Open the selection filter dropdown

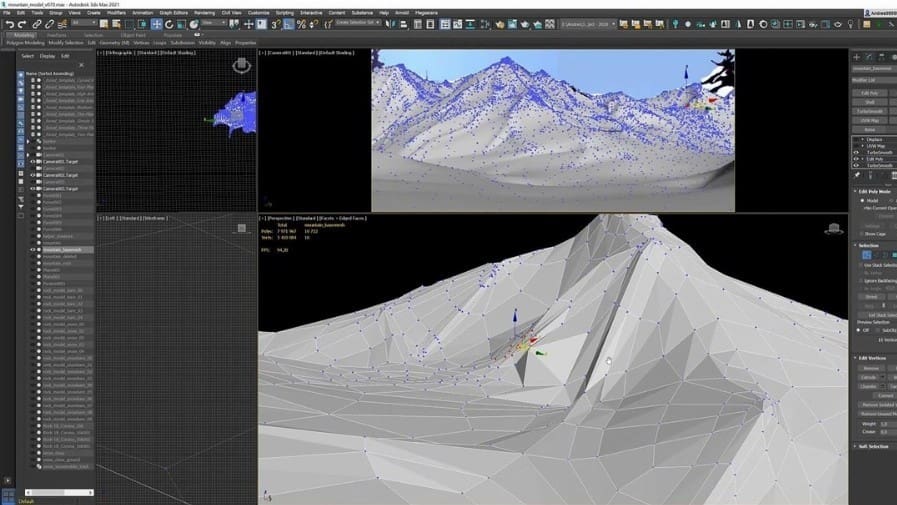(84, 23)
